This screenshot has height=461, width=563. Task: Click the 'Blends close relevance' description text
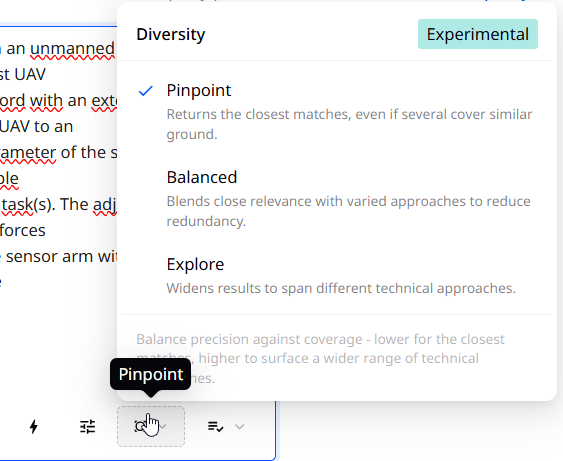tap(348, 211)
